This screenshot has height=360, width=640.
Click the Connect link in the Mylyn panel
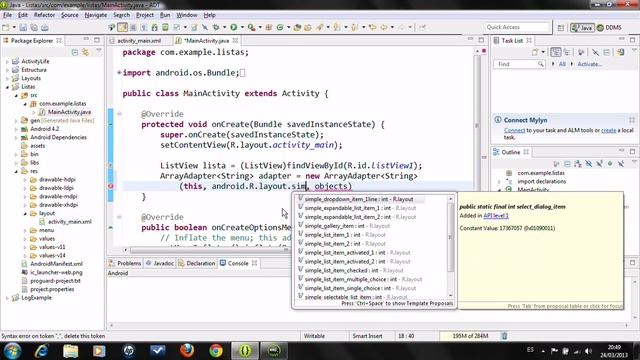tap(514, 131)
